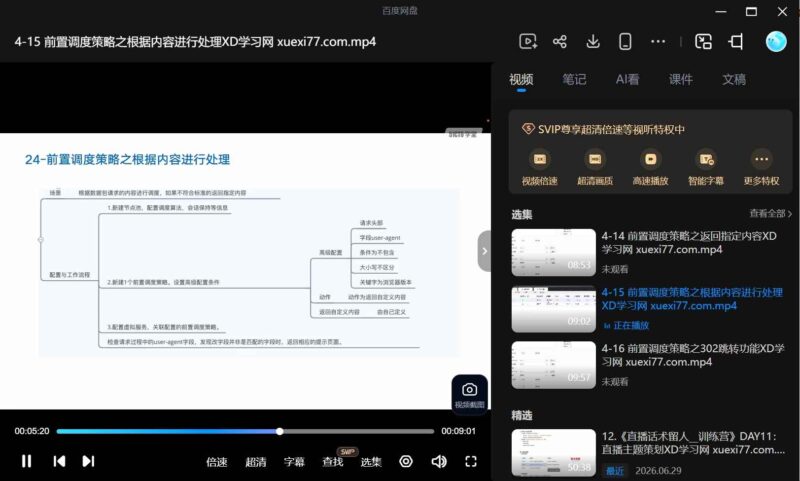Switch to the 视频 tab
The image size is (800, 481).
coord(521,80)
